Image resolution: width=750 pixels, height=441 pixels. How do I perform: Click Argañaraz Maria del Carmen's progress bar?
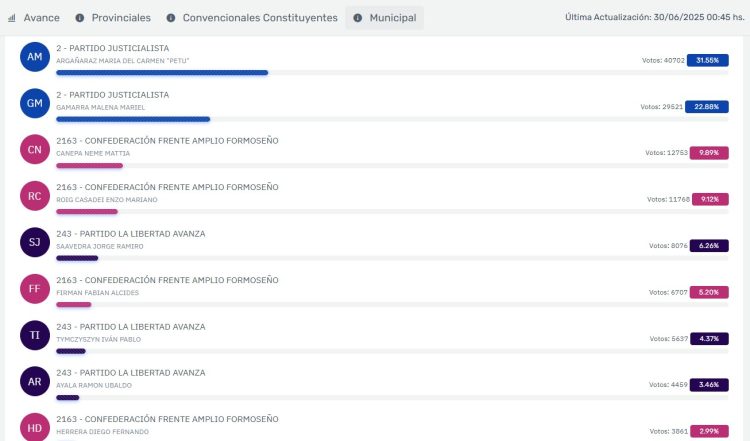(x=162, y=72)
